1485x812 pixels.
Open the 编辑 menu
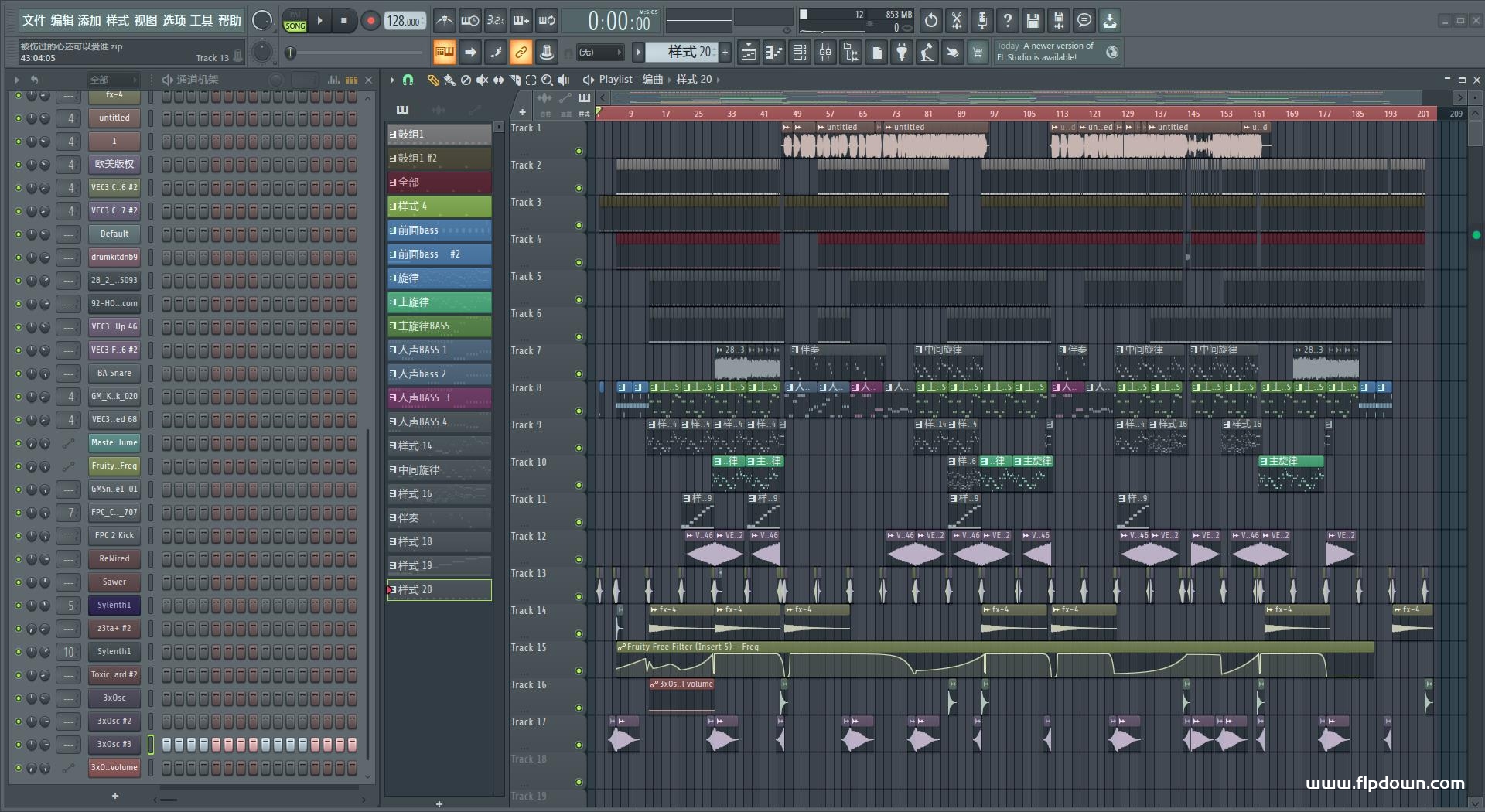(62, 21)
